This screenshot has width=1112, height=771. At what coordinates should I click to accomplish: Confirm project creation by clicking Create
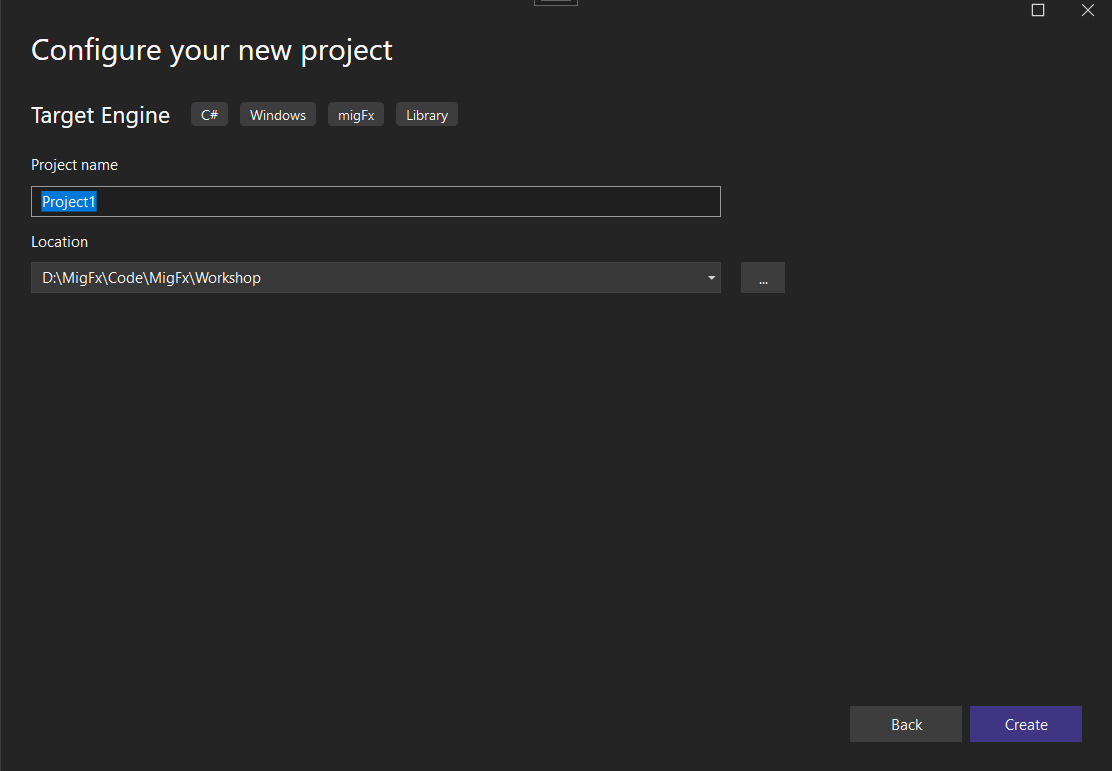[x=1025, y=723]
